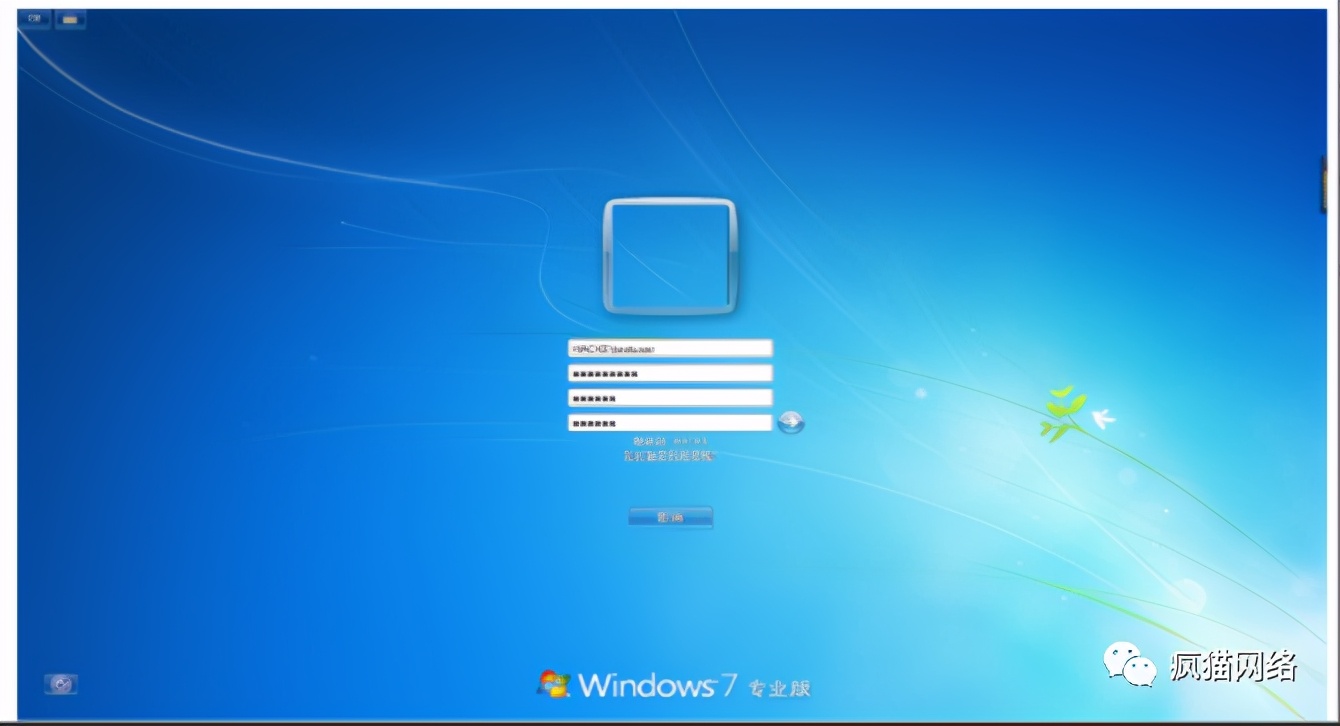Click the first small button in the top-left corner
This screenshot has width=1340, height=726.
[x=35, y=19]
